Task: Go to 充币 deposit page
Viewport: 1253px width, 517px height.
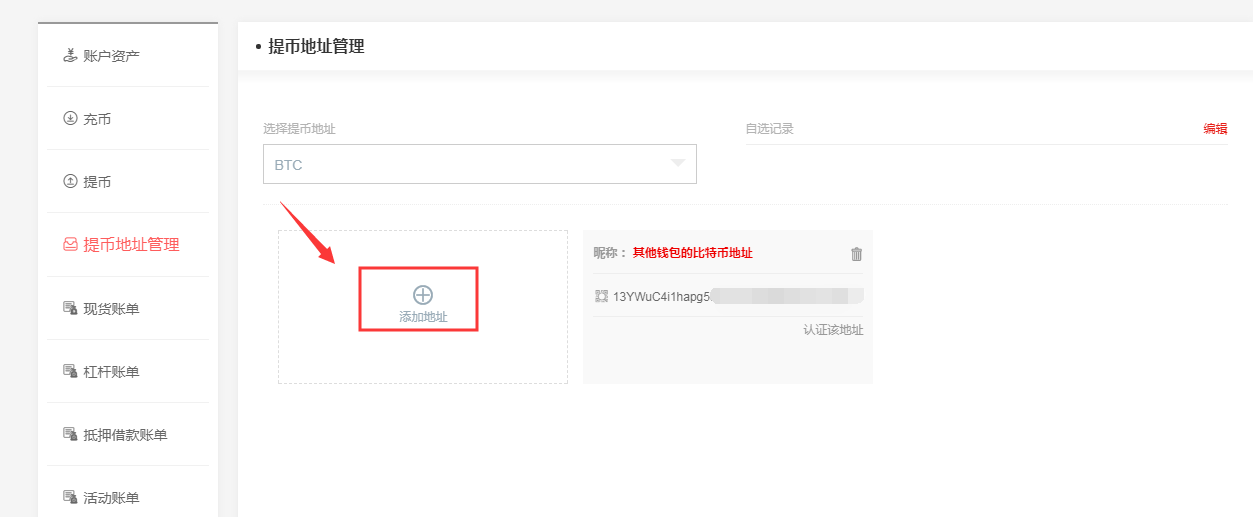Action: [x=97, y=119]
